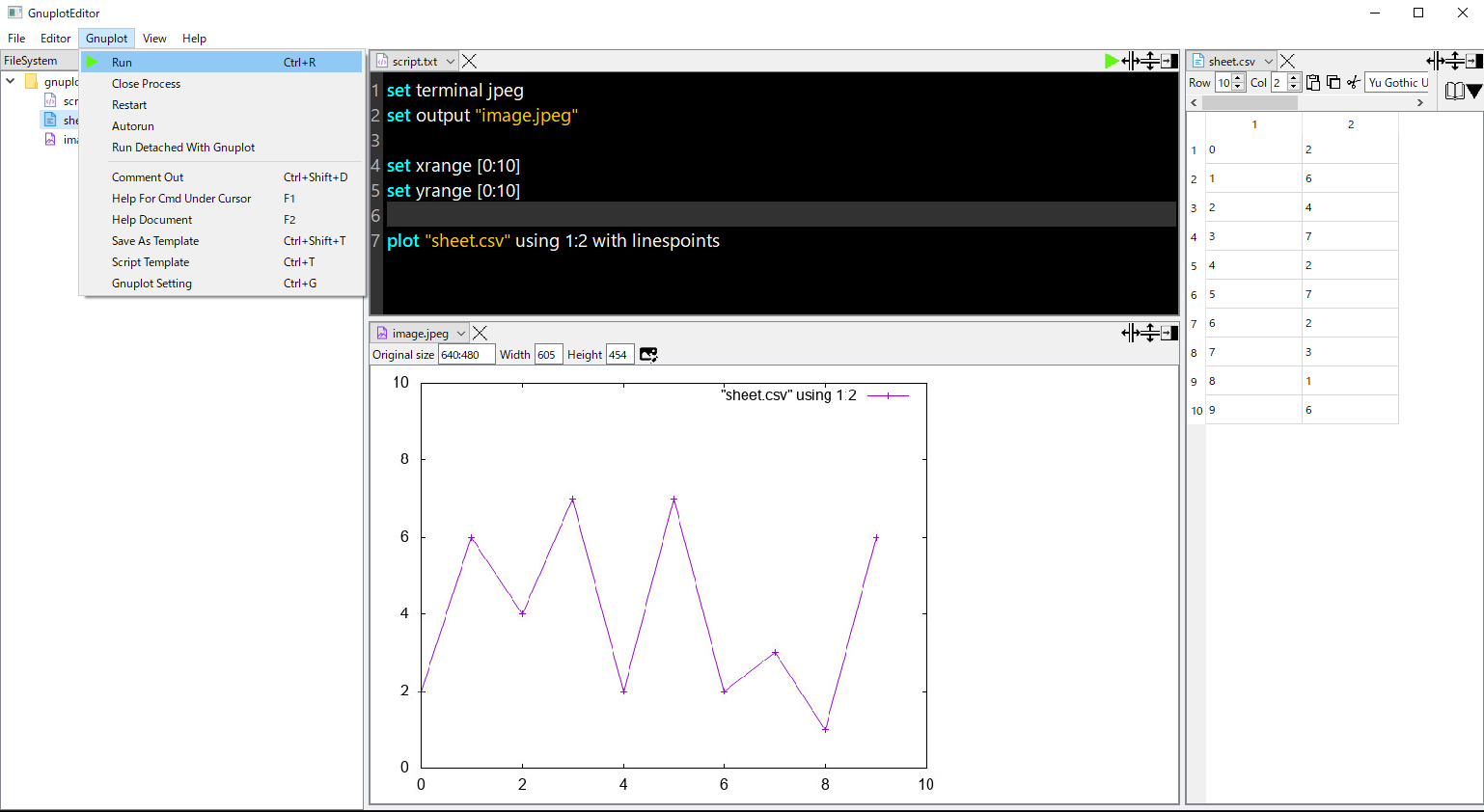Open the Help menu

point(194,39)
